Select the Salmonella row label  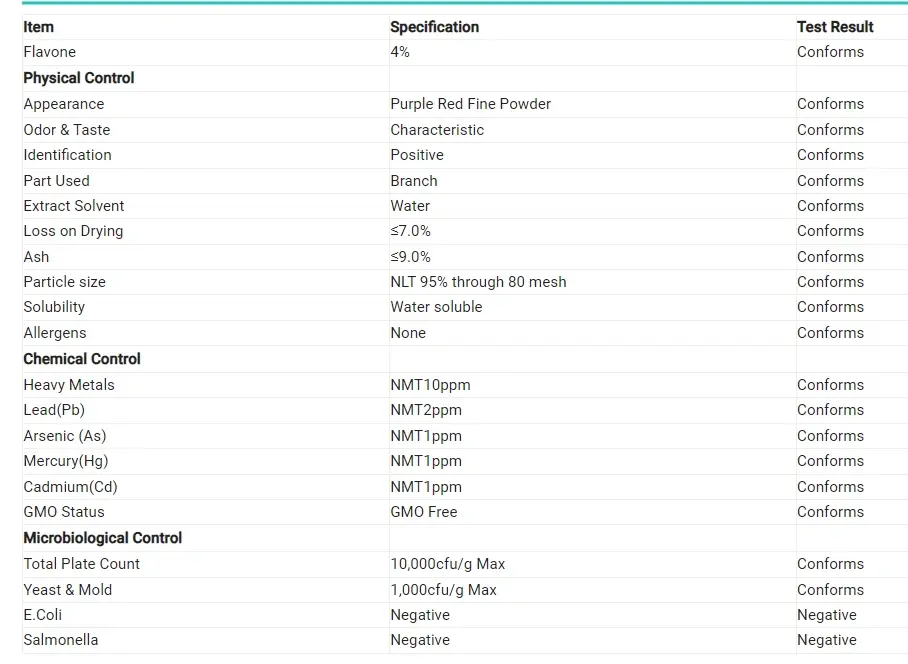(61, 640)
